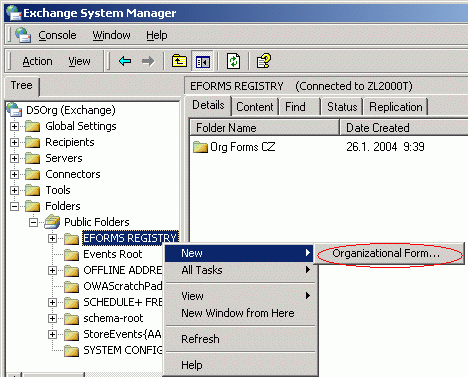The image size is (468, 377).
Task: Click the Forward arrow toolbar icon
Action: click(x=148, y=61)
